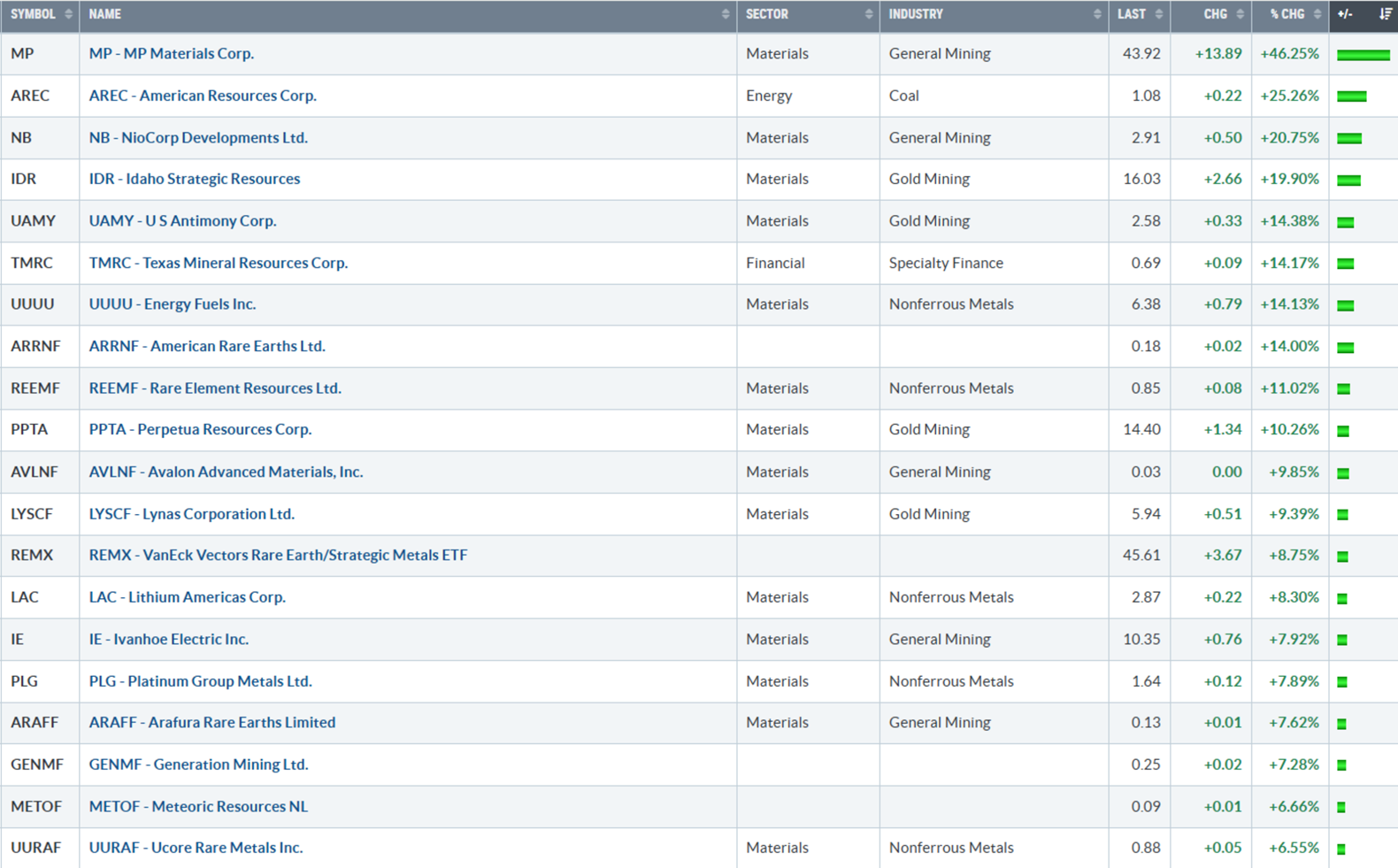The width and height of the screenshot is (1398, 868).
Task: Open Idaho Strategic Resources link
Action: [195, 179]
